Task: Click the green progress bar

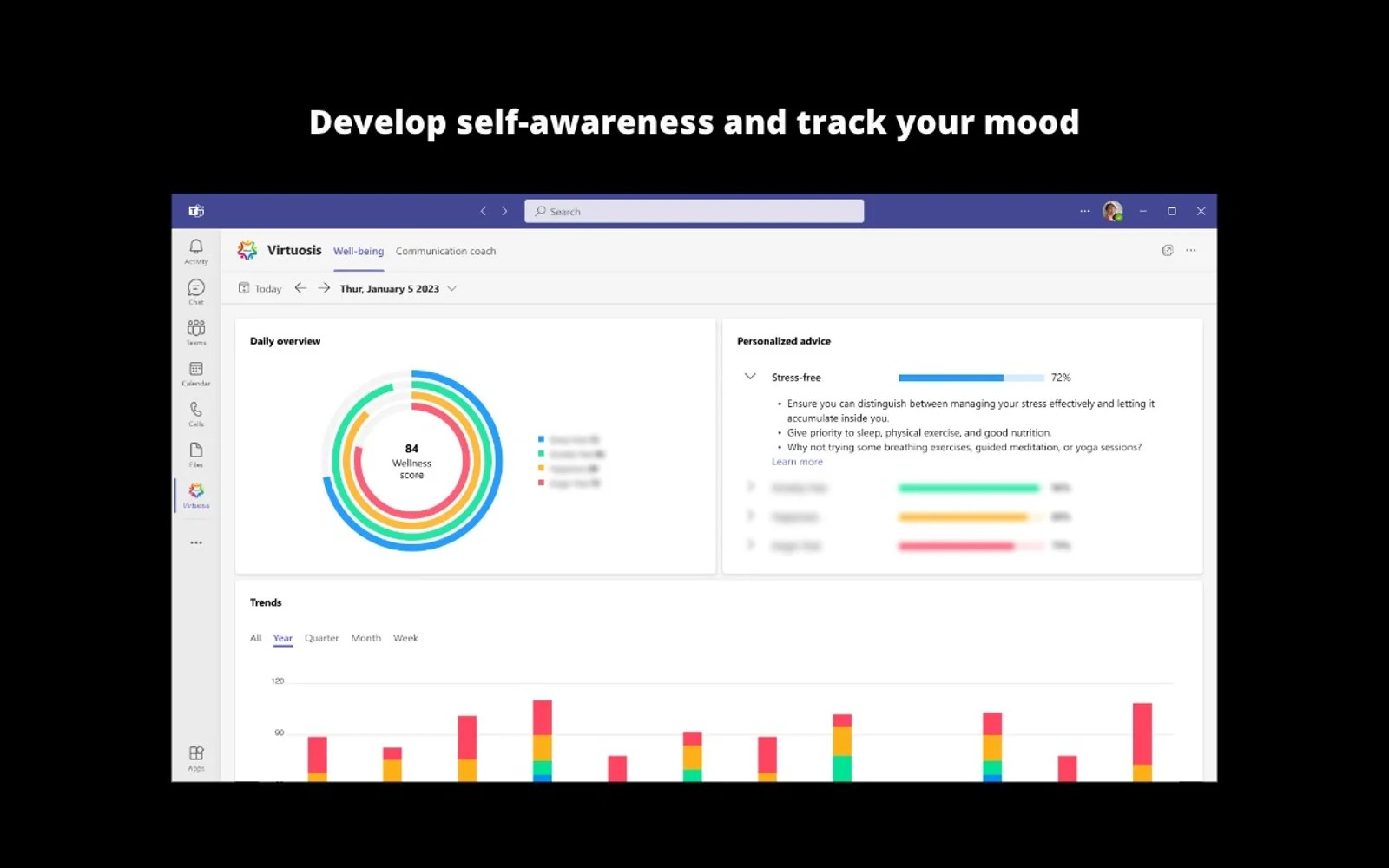Action: tap(971, 488)
